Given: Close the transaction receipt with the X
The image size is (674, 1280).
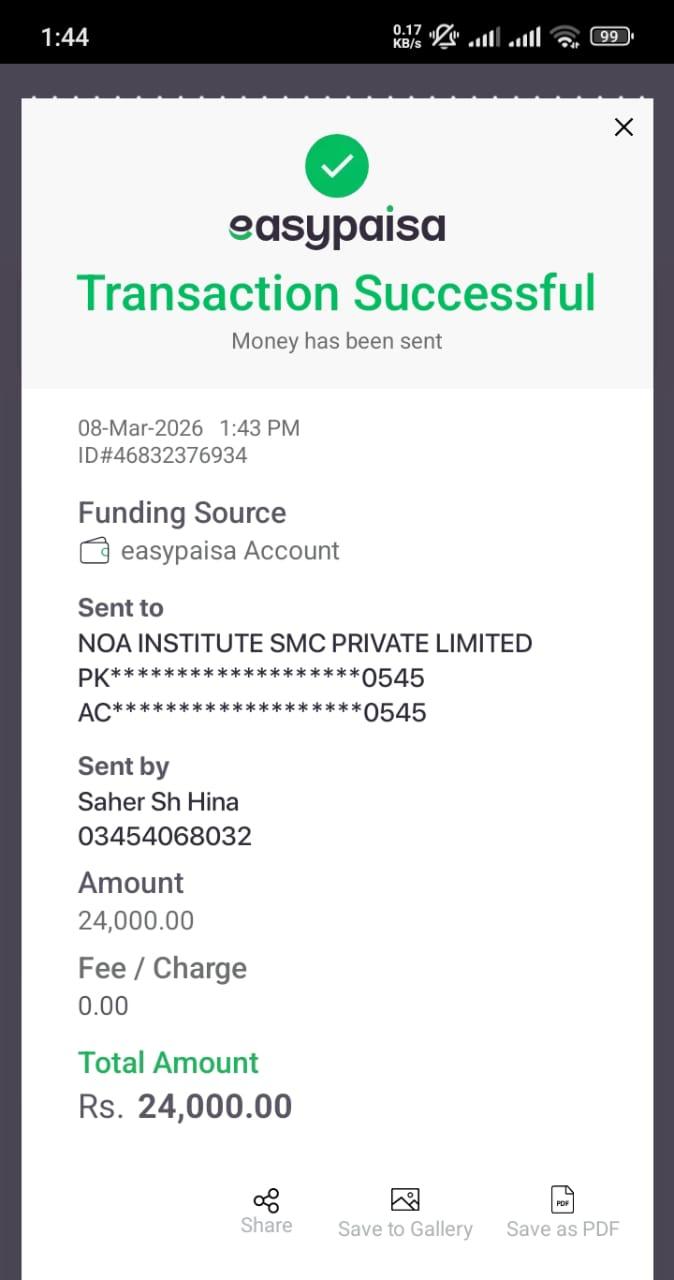Looking at the screenshot, I should point(624,127).
